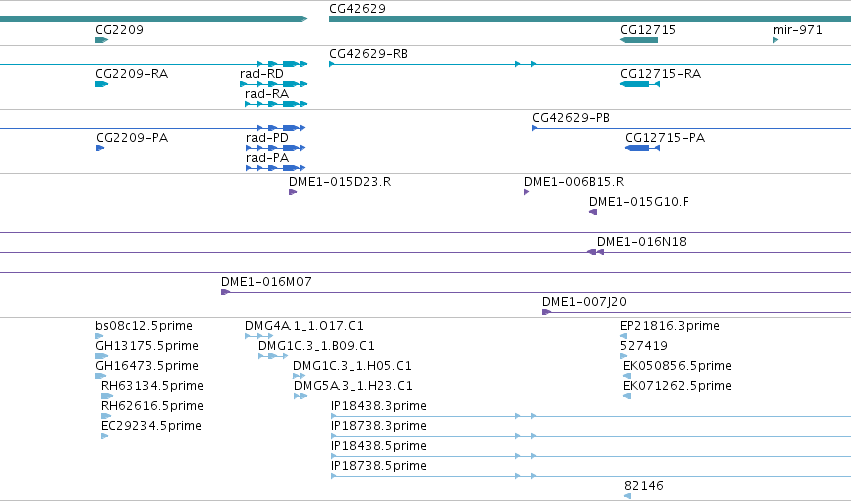Select the IP18438.3prime label
This screenshot has width=851, height=501.
[x=378, y=407]
